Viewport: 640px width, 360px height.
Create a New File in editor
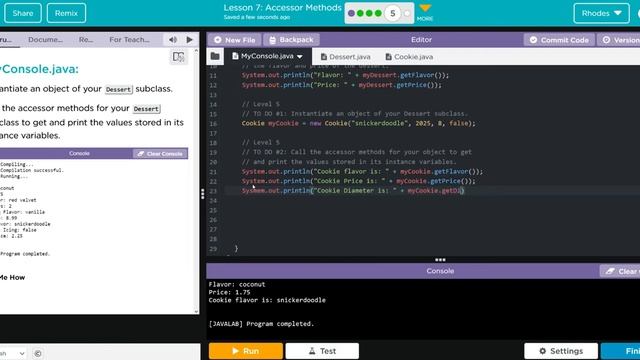234,40
